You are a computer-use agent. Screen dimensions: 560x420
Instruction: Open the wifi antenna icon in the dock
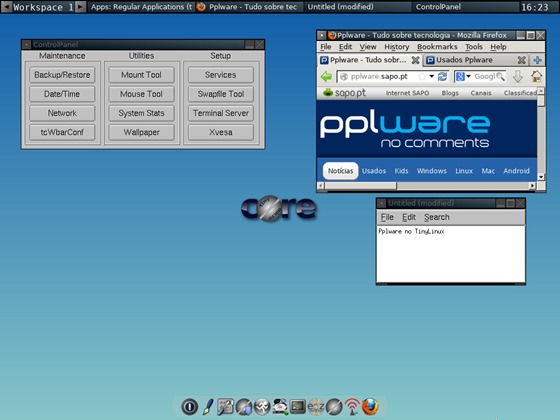coord(352,406)
